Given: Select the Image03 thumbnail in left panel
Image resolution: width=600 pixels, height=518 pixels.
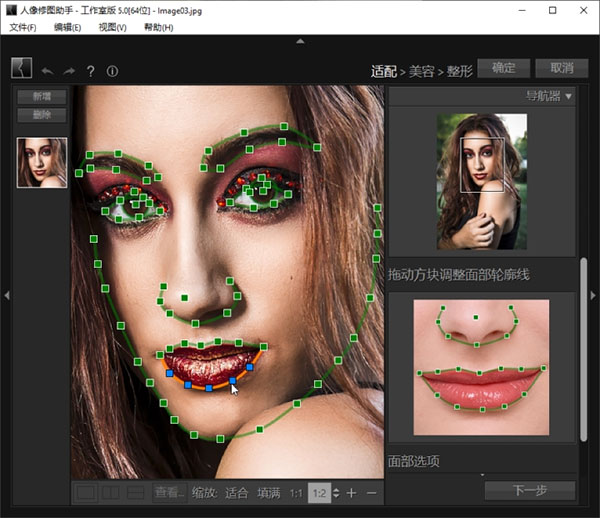Looking at the screenshot, I should pos(42,162).
